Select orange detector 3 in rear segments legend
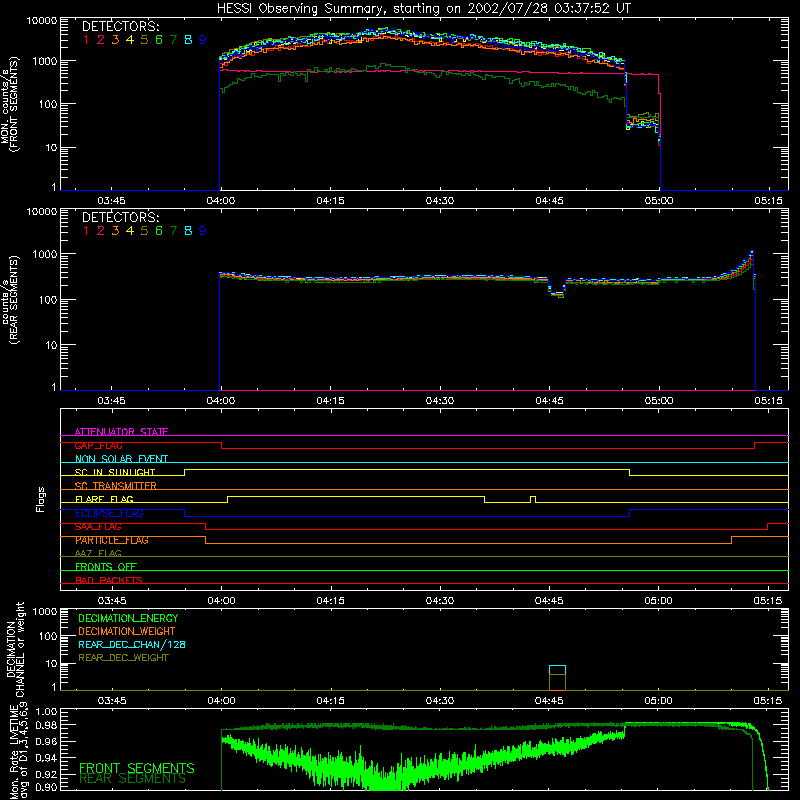 (115, 231)
